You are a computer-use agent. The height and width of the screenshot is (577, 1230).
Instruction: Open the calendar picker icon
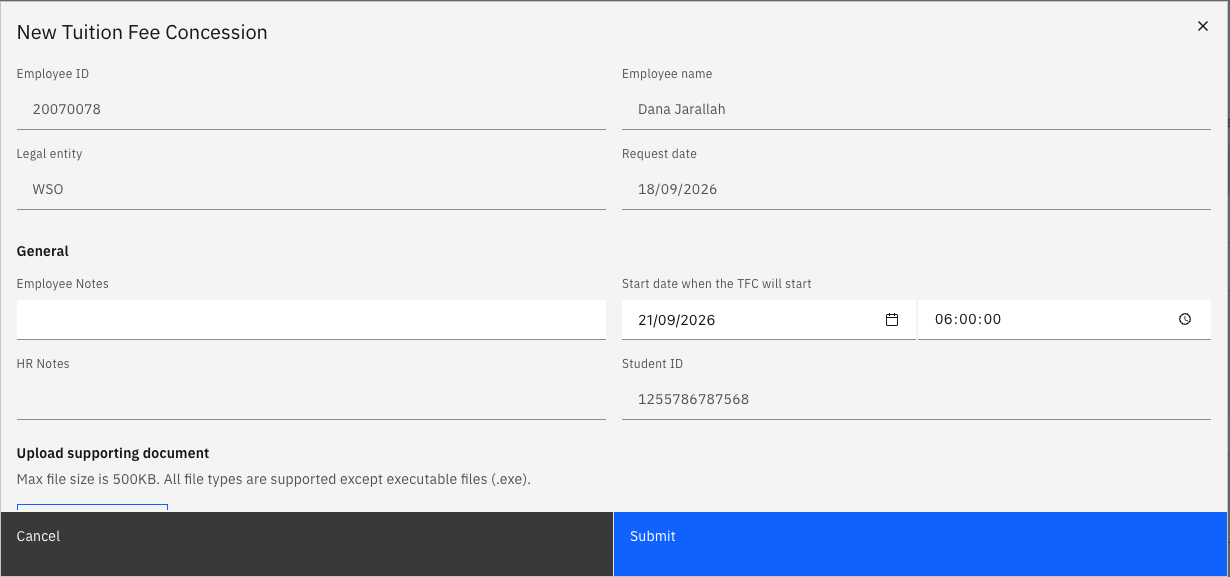point(892,320)
